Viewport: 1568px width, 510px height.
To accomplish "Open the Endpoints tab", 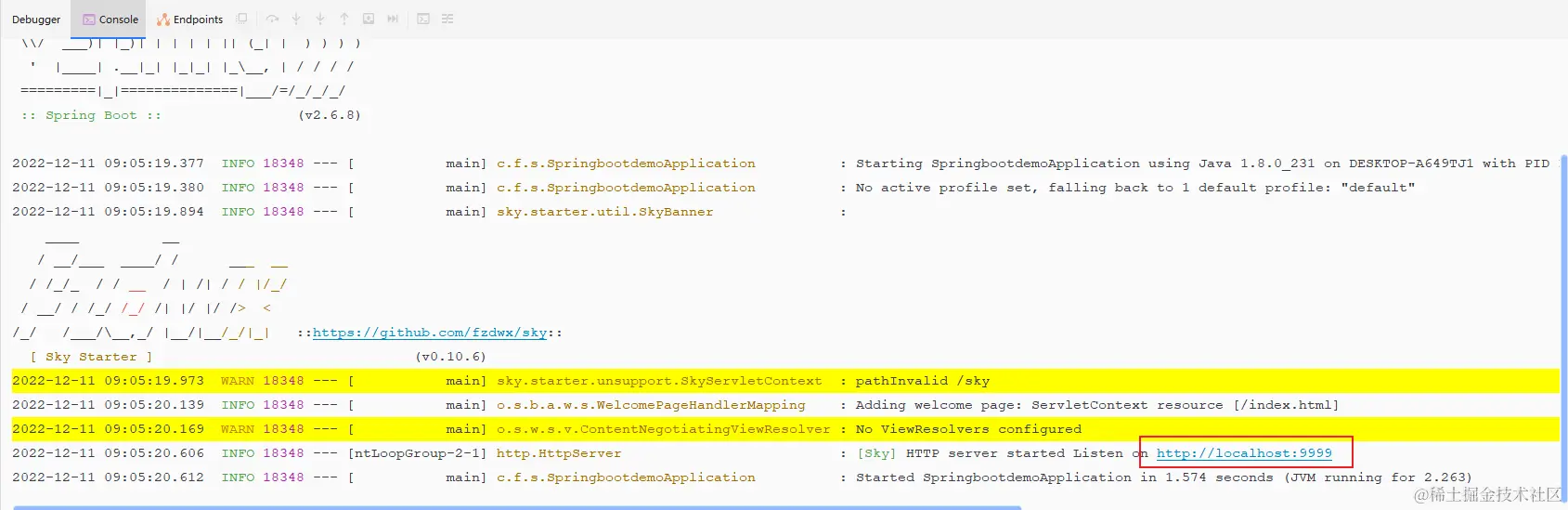I will 190,20.
